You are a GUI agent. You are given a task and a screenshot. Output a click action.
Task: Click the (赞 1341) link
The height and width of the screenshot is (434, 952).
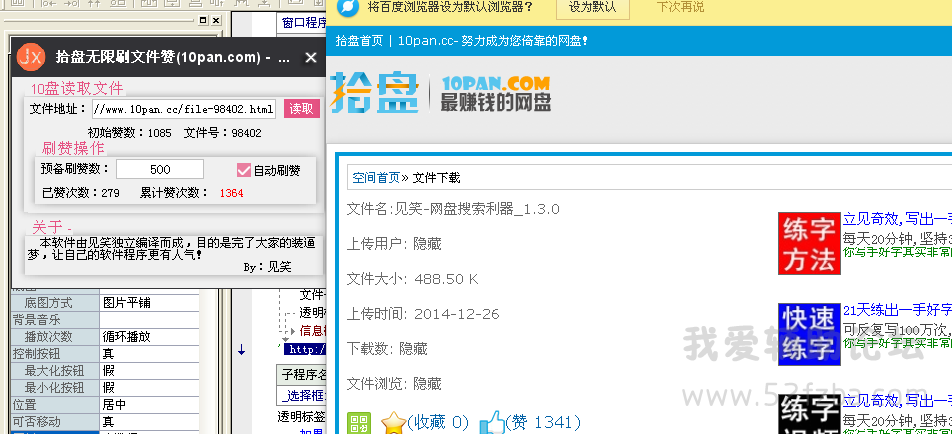[543, 422]
